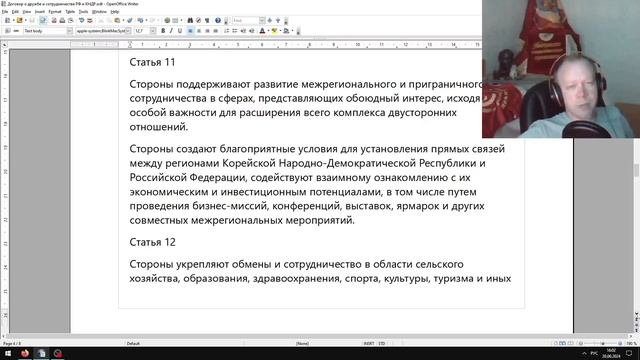Set paragraph alignment to left
640x360 pixels.
click(x=190, y=31)
